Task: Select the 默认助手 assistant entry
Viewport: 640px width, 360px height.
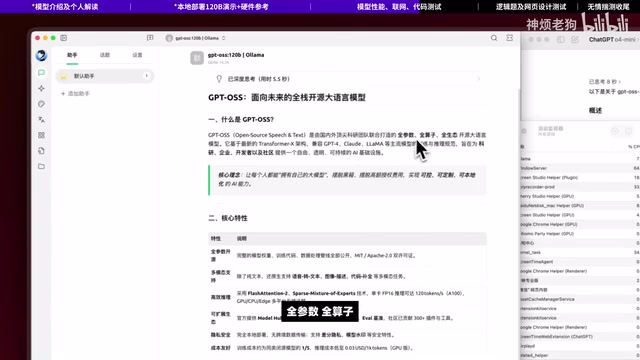Action: (x=104, y=76)
